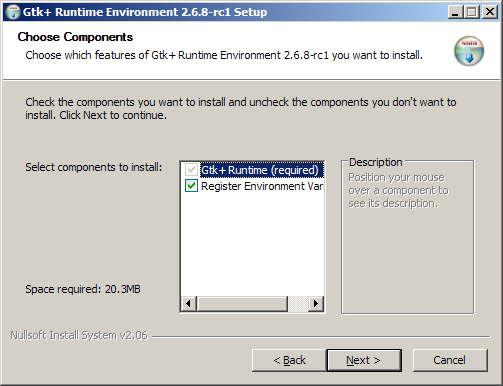Maximize the setup window
Image resolution: width=503 pixels, height=386 pixels.
tap(472, 12)
